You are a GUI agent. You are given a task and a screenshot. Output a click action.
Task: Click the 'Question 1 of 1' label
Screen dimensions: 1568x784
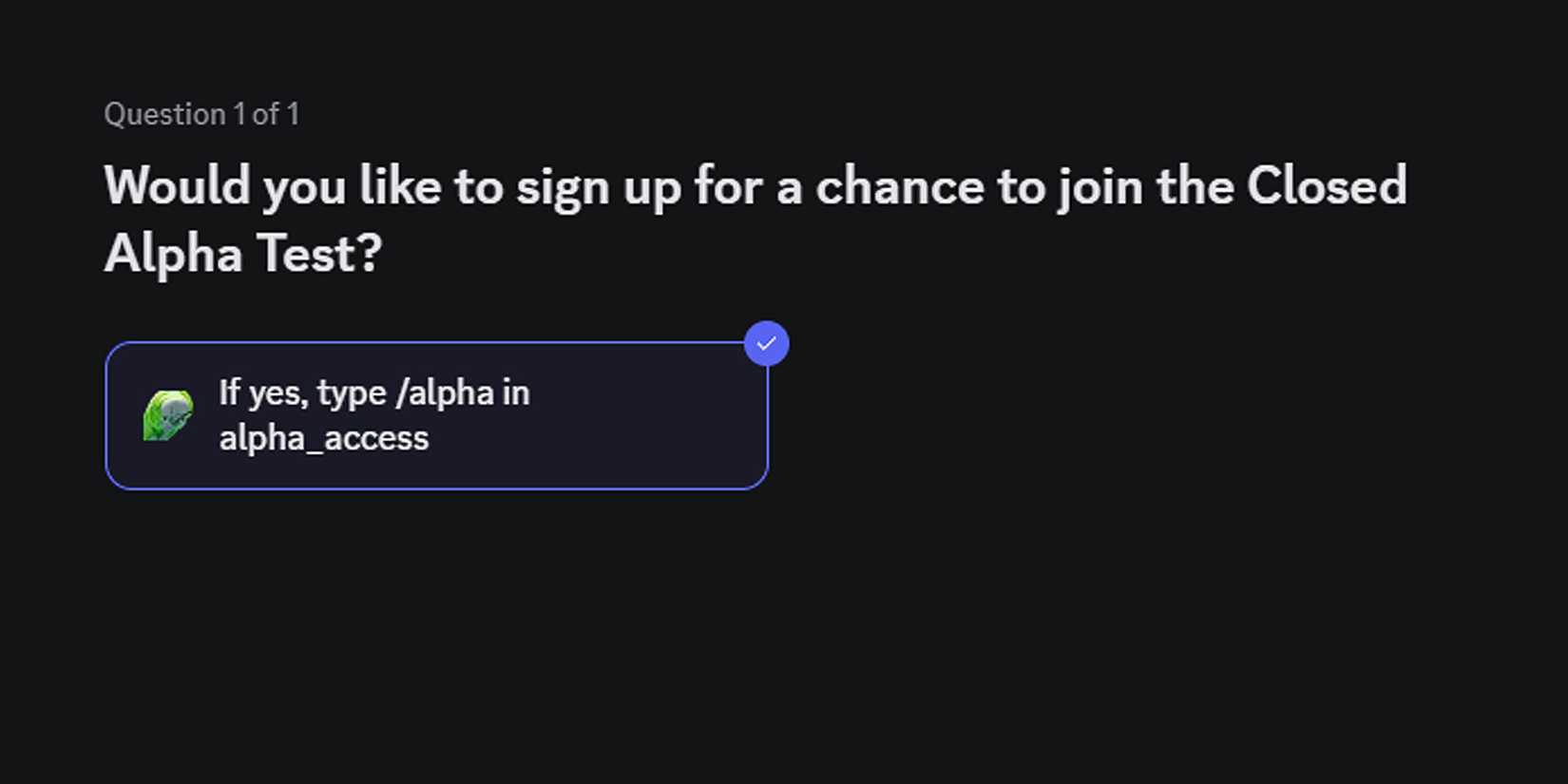(x=201, y=114)
